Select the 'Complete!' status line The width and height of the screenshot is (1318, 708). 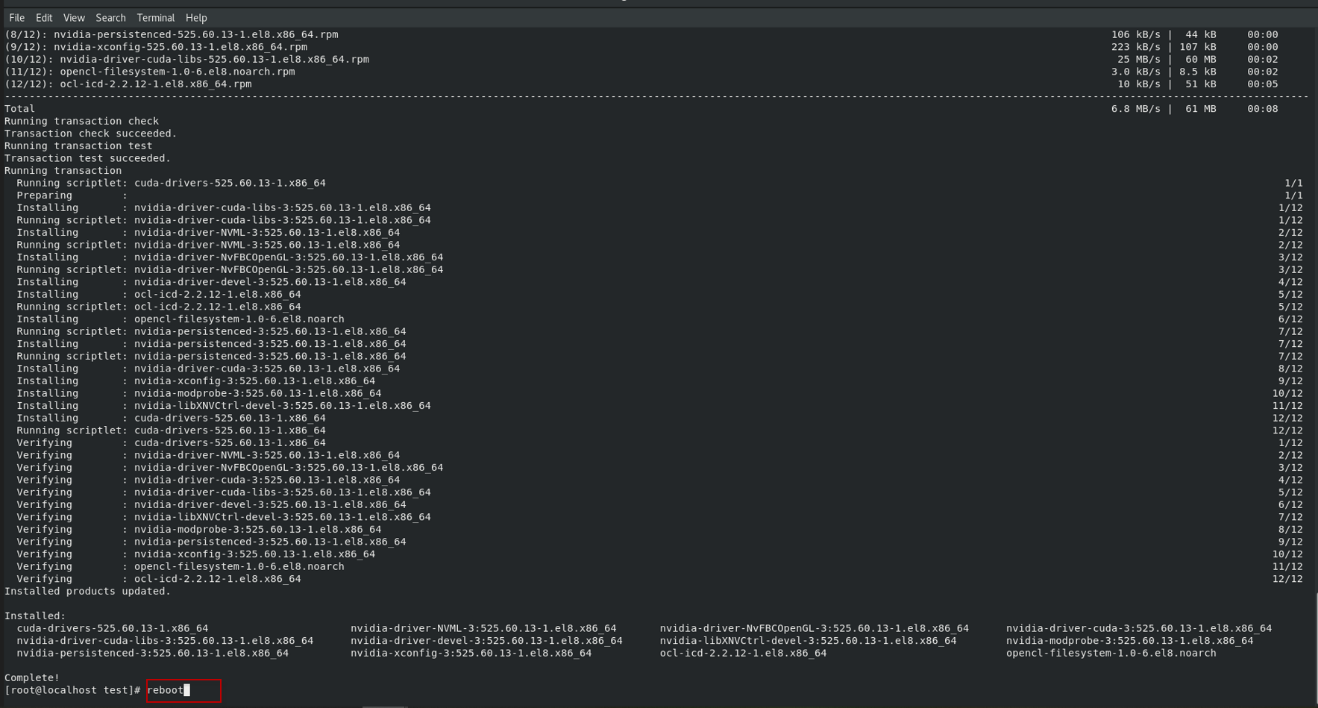pyautogui.click(x=32, y=677)
